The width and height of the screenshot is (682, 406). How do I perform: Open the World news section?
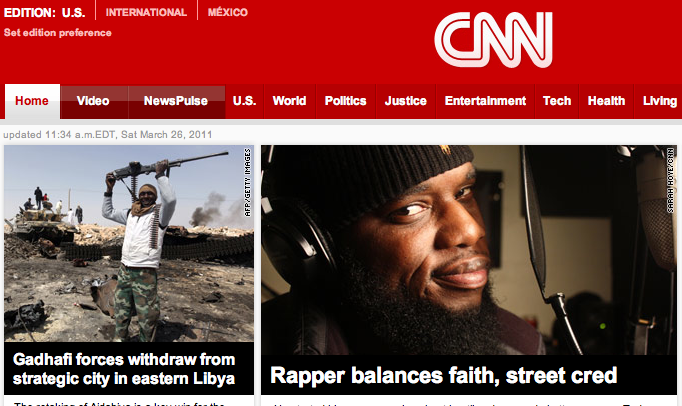click(289, 101)
